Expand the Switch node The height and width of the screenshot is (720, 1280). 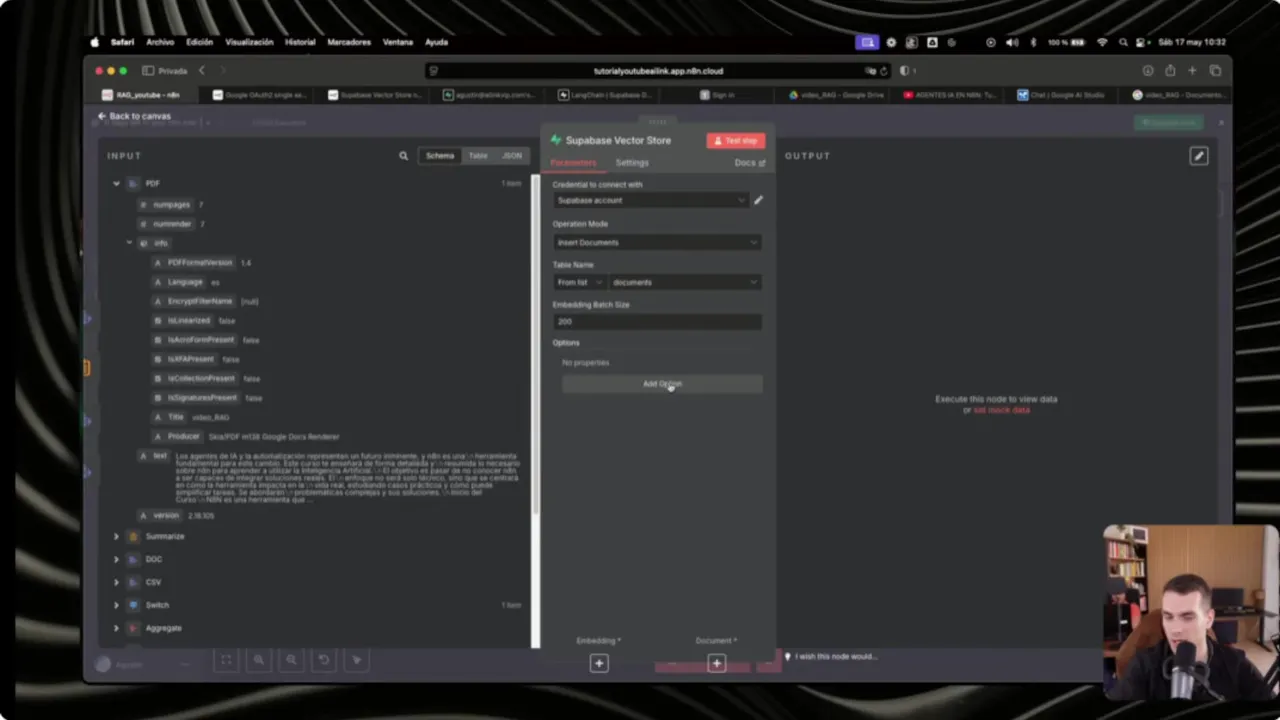[116, 605]
